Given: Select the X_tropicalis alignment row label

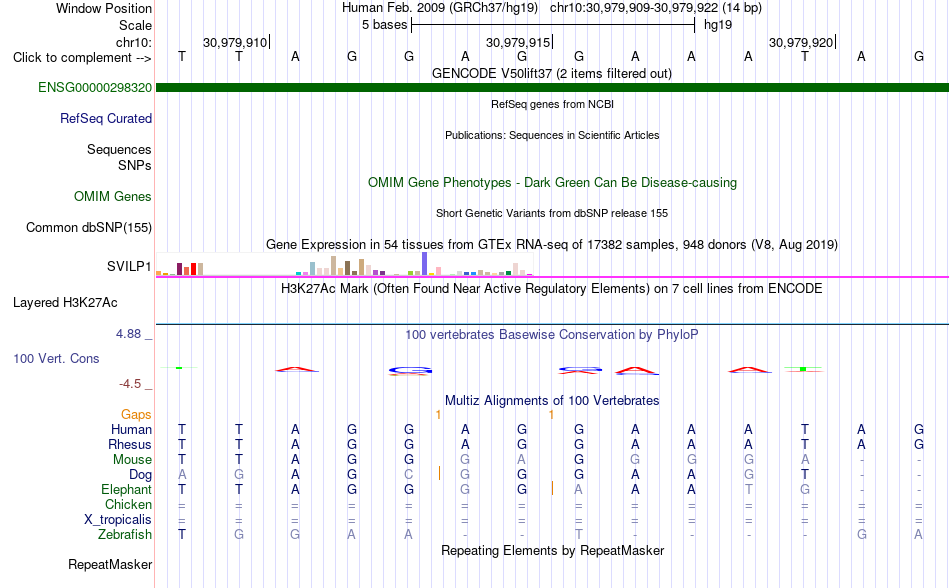Looking at the screenshot, I should 118,520.
